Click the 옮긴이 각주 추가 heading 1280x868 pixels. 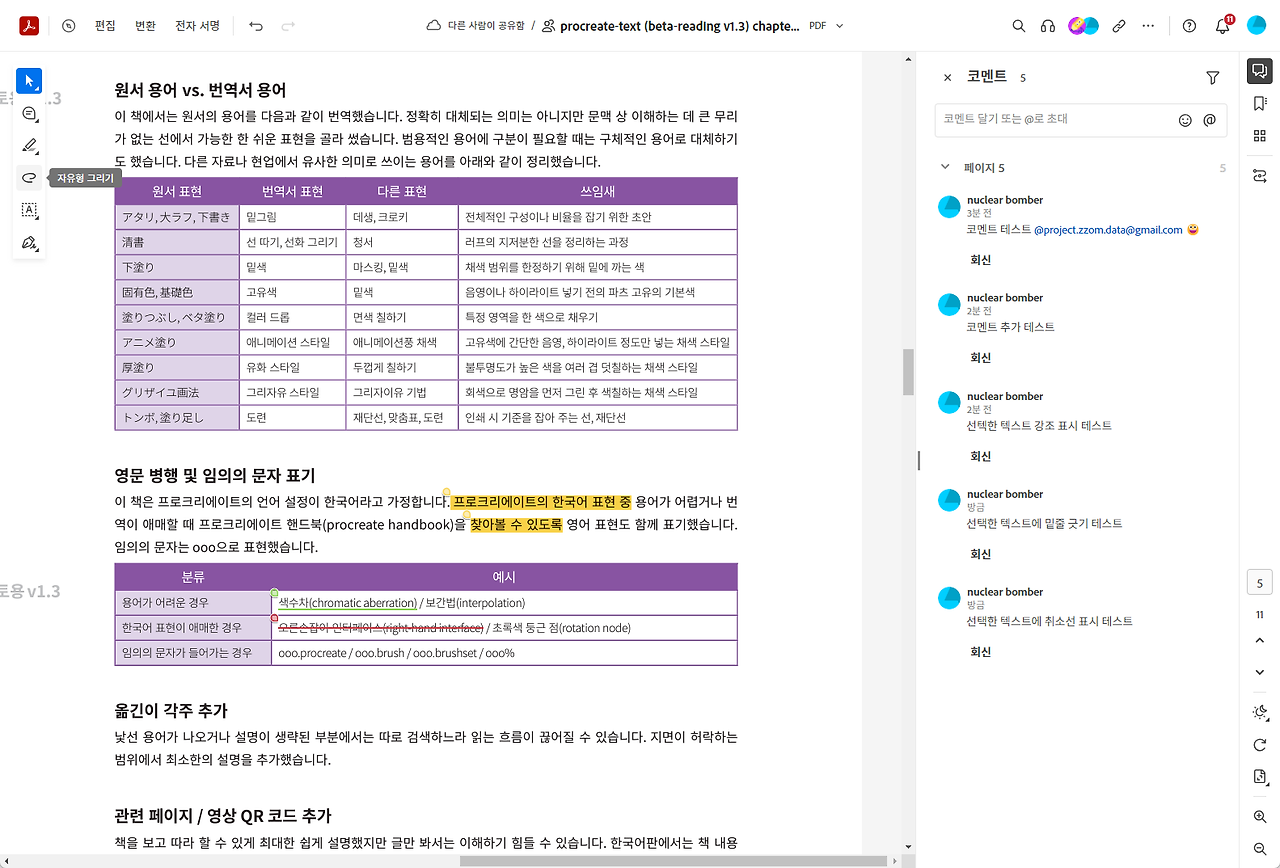171,711
